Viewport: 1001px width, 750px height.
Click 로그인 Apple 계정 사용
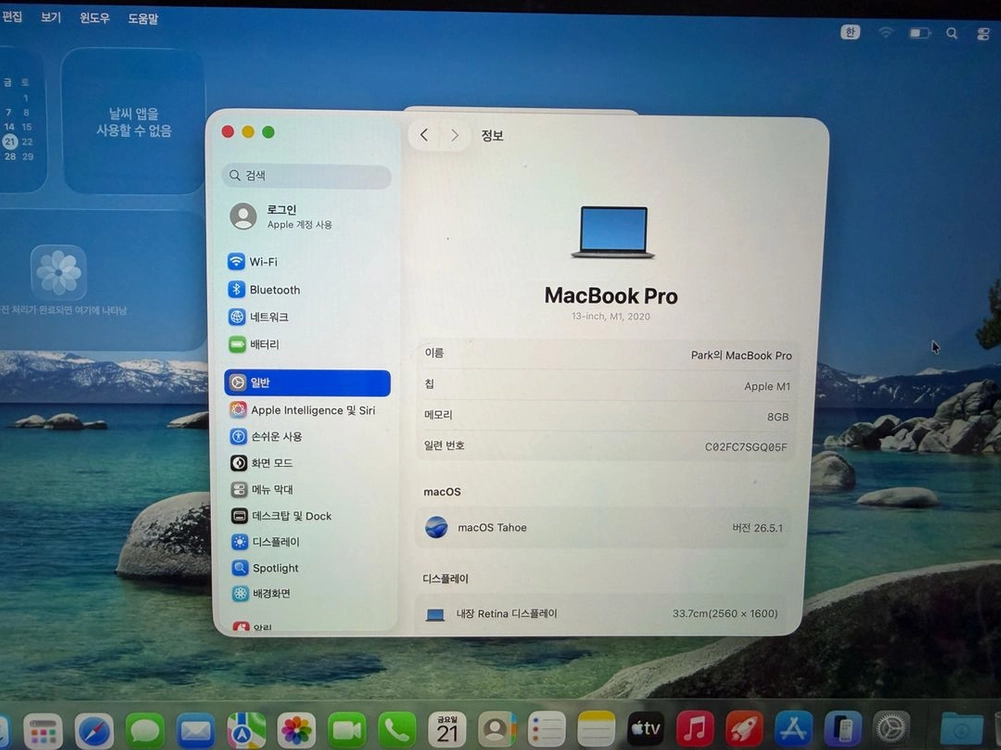click(282, 216)
